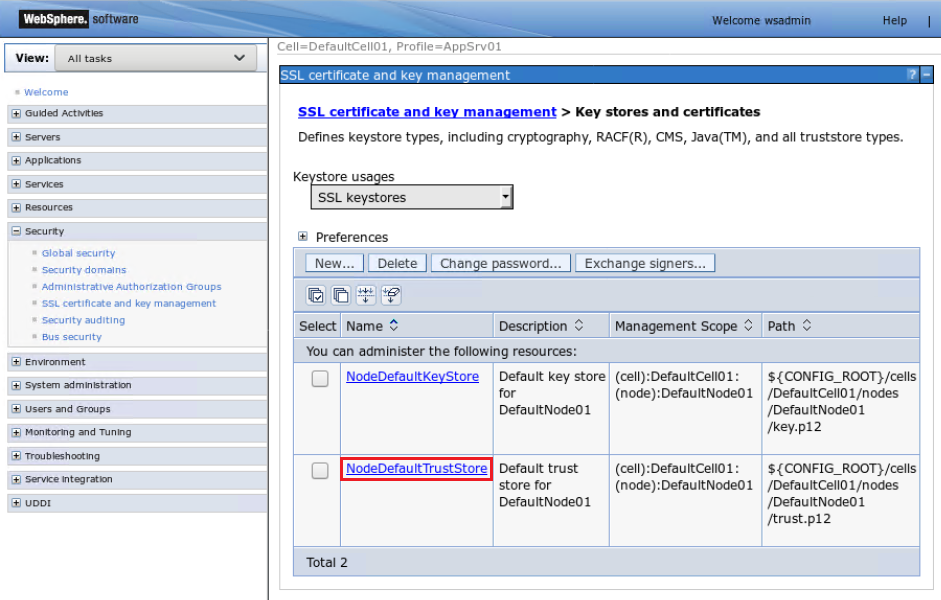Expand the Applications navigation node

16,160
